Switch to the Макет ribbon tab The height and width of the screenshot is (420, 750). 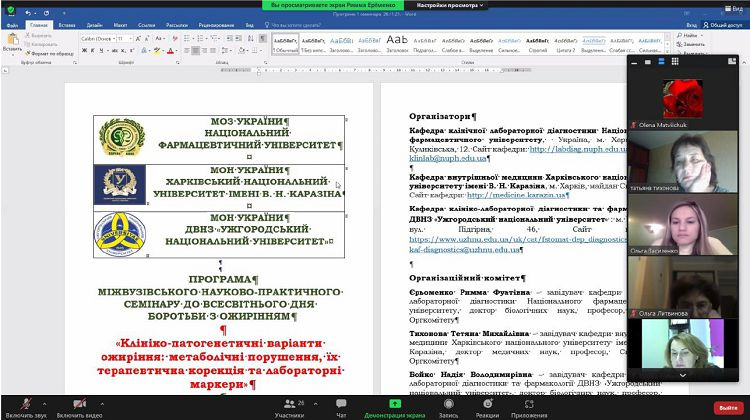click(120, 25)
